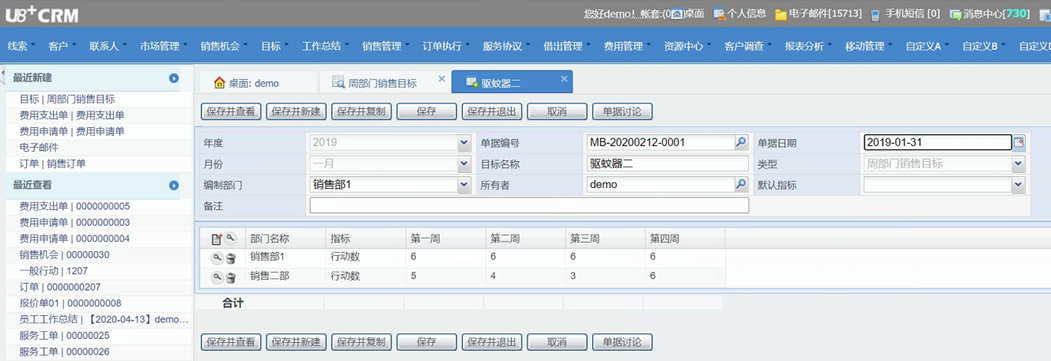Click the arrow icon beside 最近新建

[x=174, y=78]
